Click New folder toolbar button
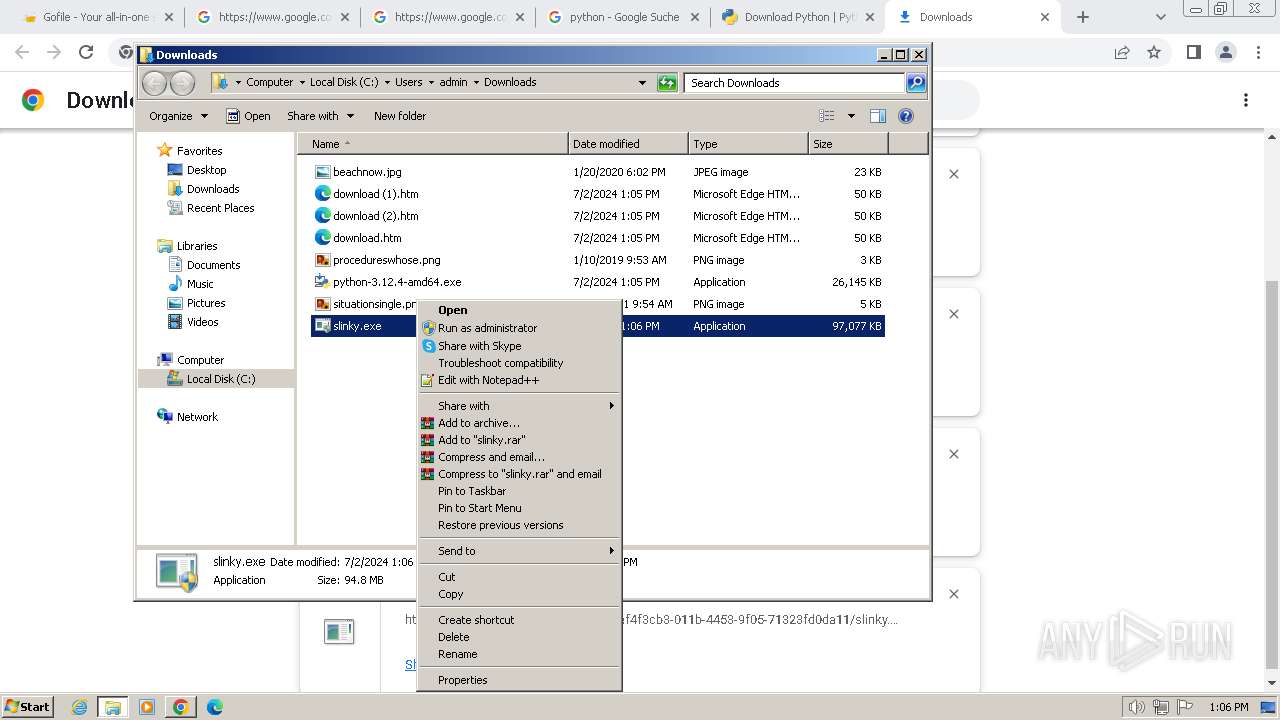Viewport: 1280px width, 720px height. click(x=400, y=116)
